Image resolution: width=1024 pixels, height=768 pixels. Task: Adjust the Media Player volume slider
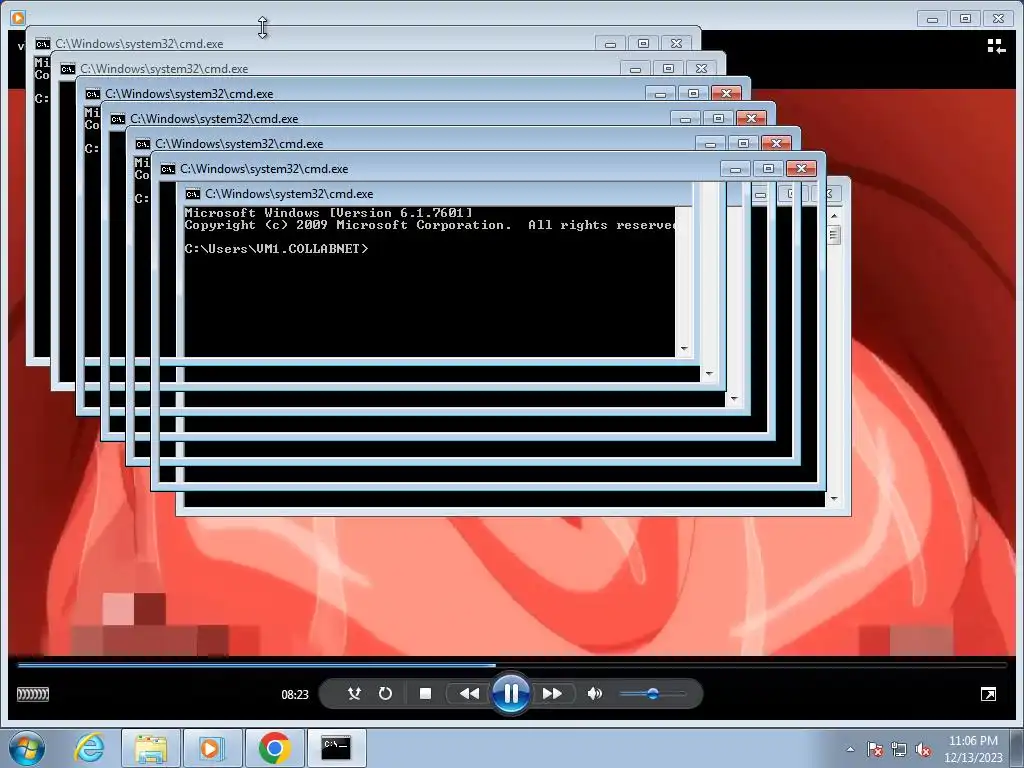coord(652,694)
